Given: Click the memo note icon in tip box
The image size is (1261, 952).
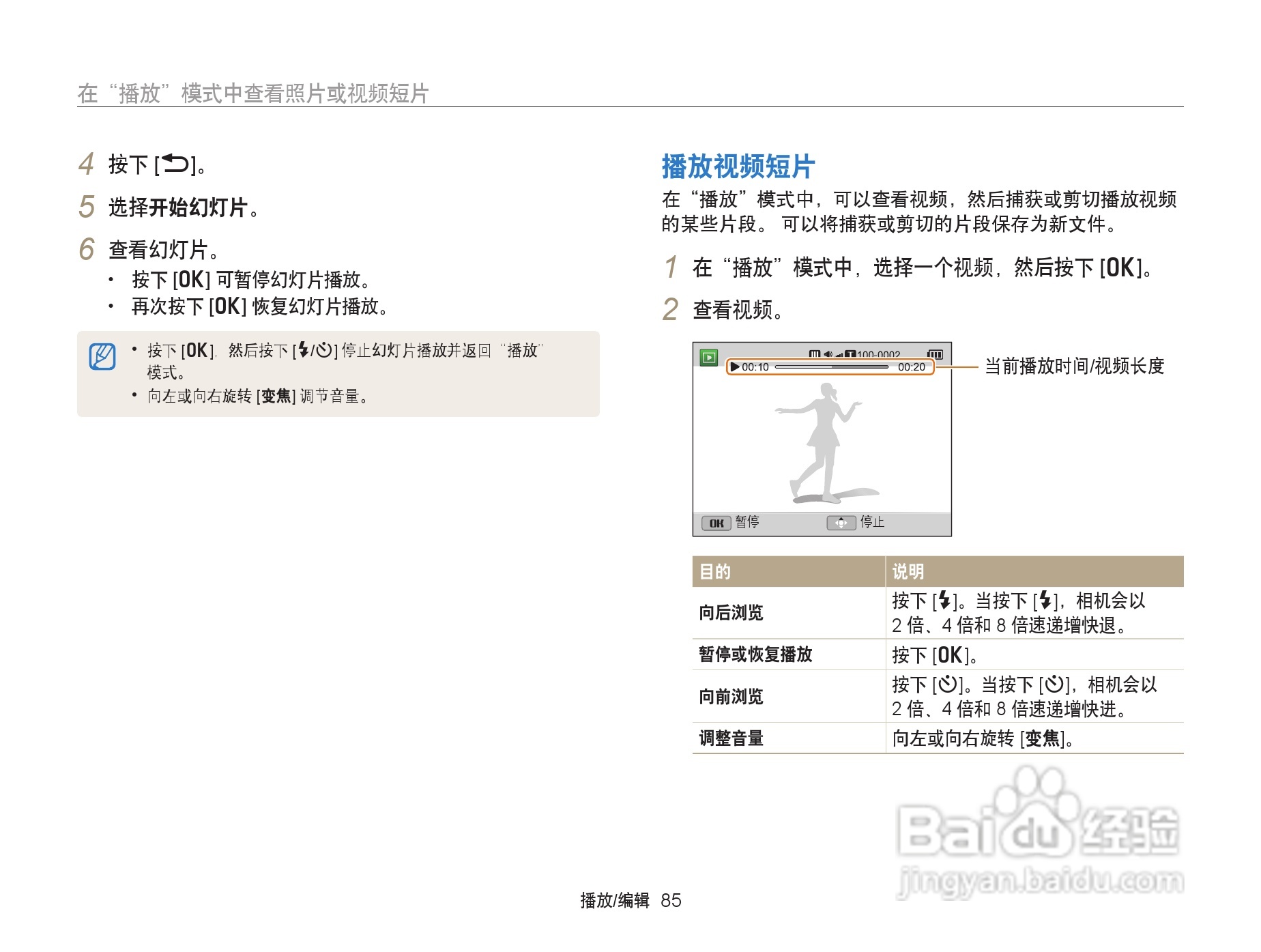Looking at the screenshot, I should [x=102, y=356].
